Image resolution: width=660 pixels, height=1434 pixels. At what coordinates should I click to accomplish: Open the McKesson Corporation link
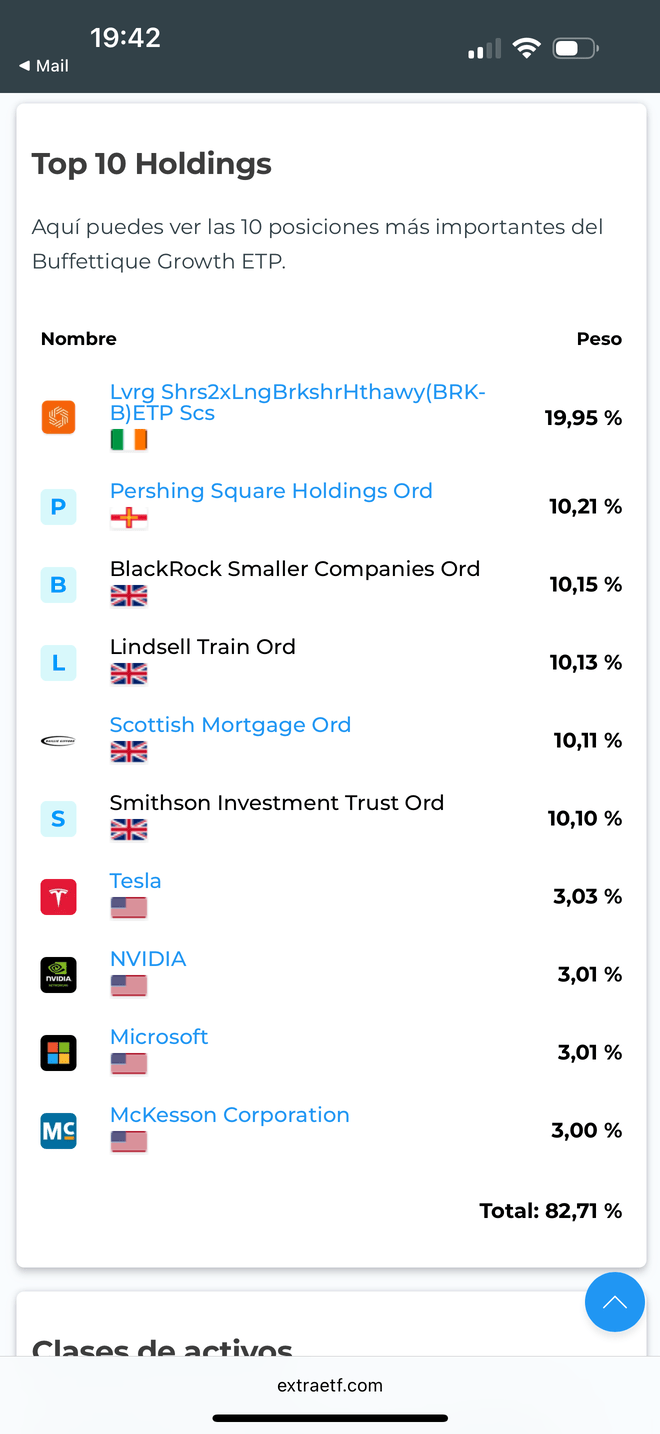[230, 1115]
